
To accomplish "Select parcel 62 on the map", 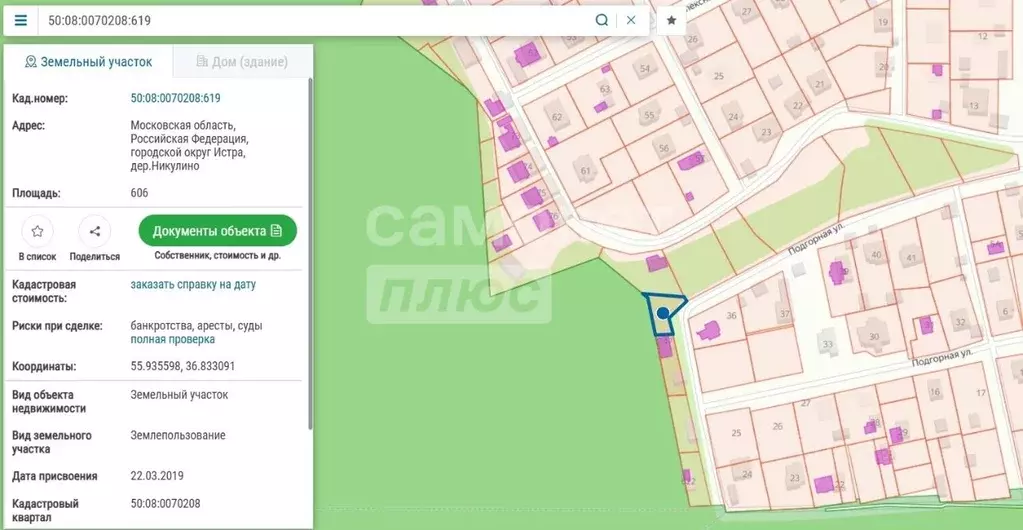I will click(x=557, y=117).
